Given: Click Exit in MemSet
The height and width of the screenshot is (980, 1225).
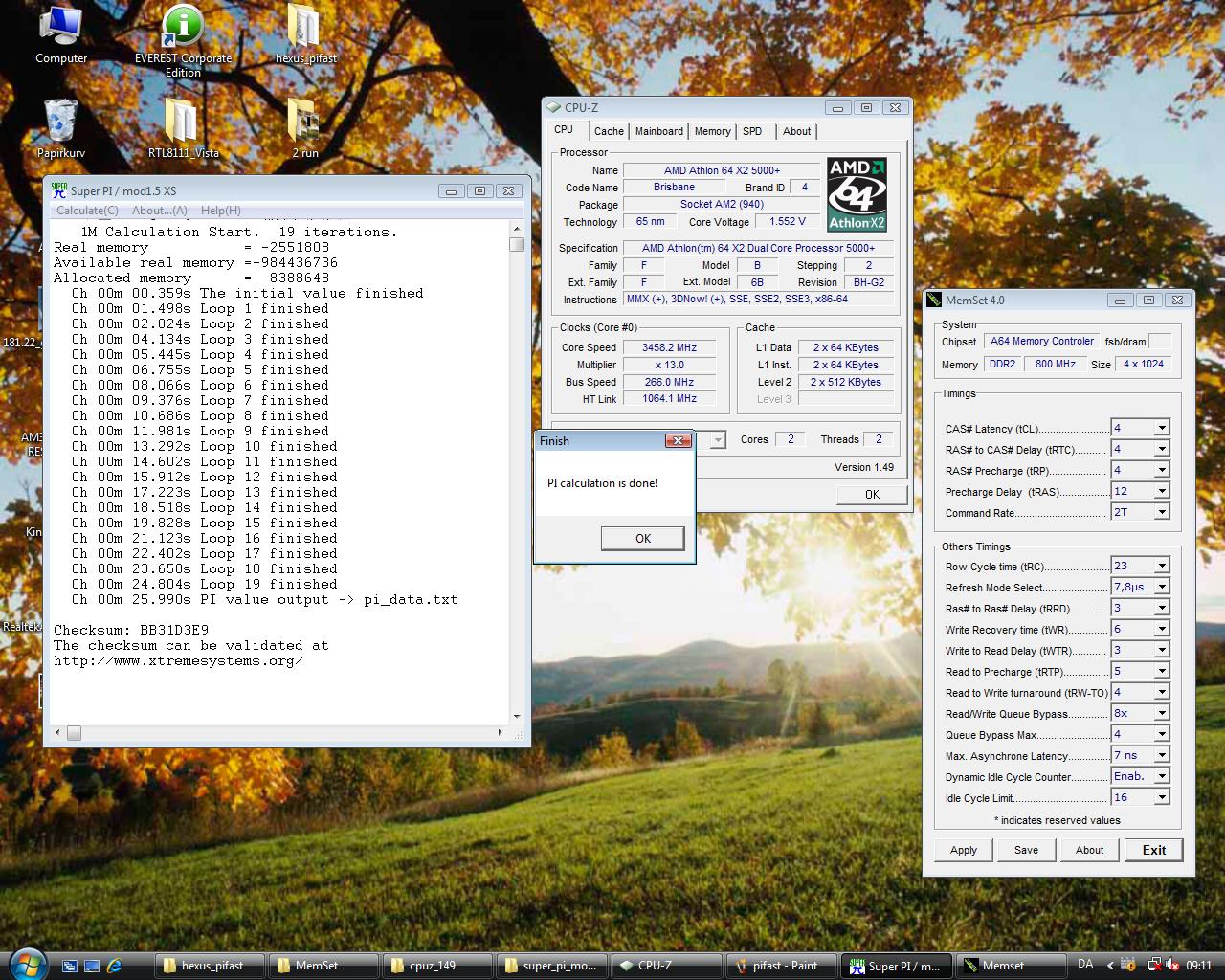Looking at the screenshot, I should click(1154, 850).
